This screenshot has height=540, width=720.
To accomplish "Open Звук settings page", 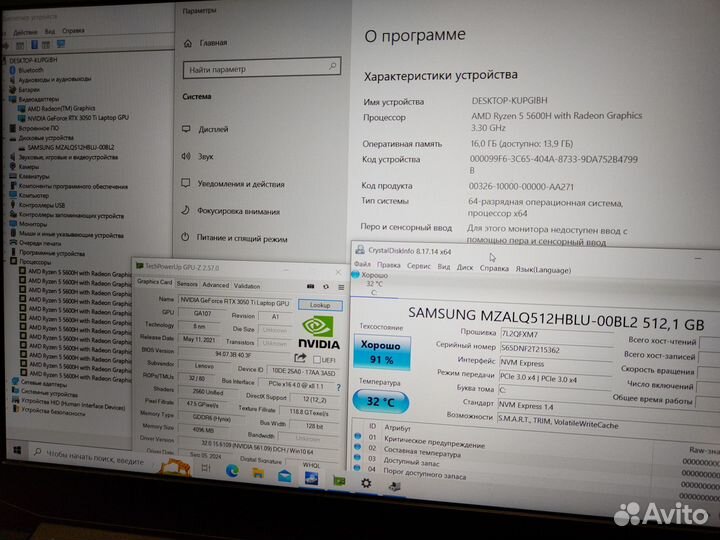I will coord(197,157).
